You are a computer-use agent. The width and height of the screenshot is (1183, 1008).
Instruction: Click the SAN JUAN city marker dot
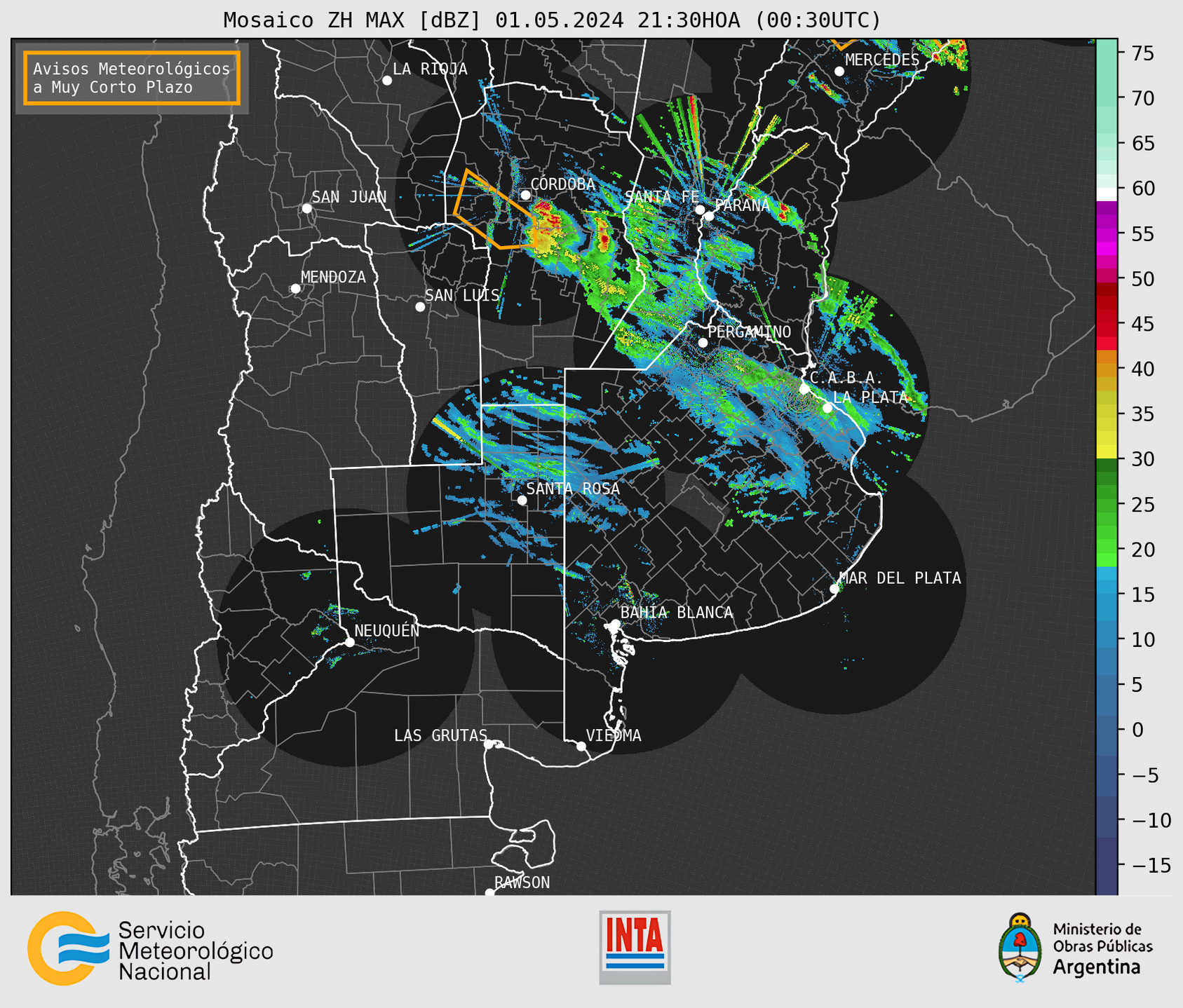pos(306,208)
